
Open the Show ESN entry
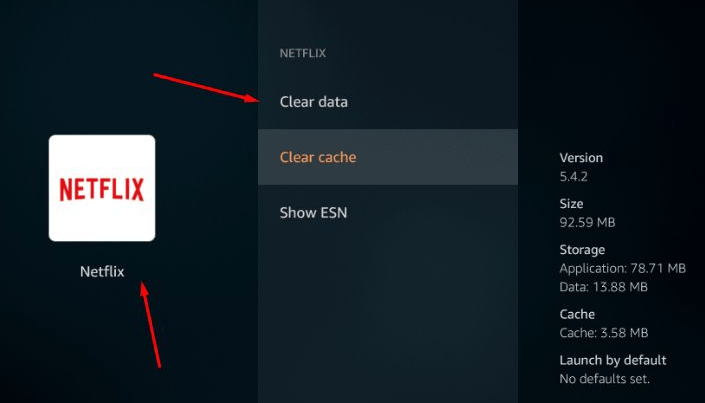pyautogui.click(x=388, y=212)
